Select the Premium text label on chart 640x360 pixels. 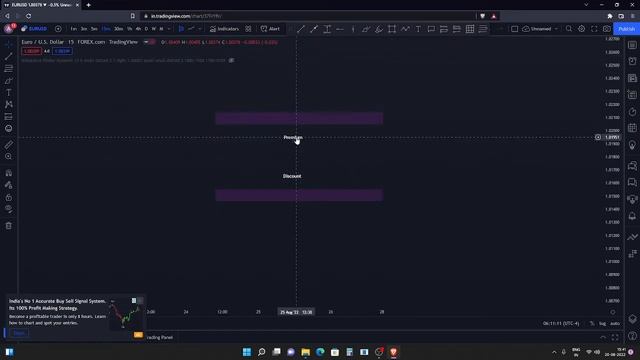(x=293, y=137)
